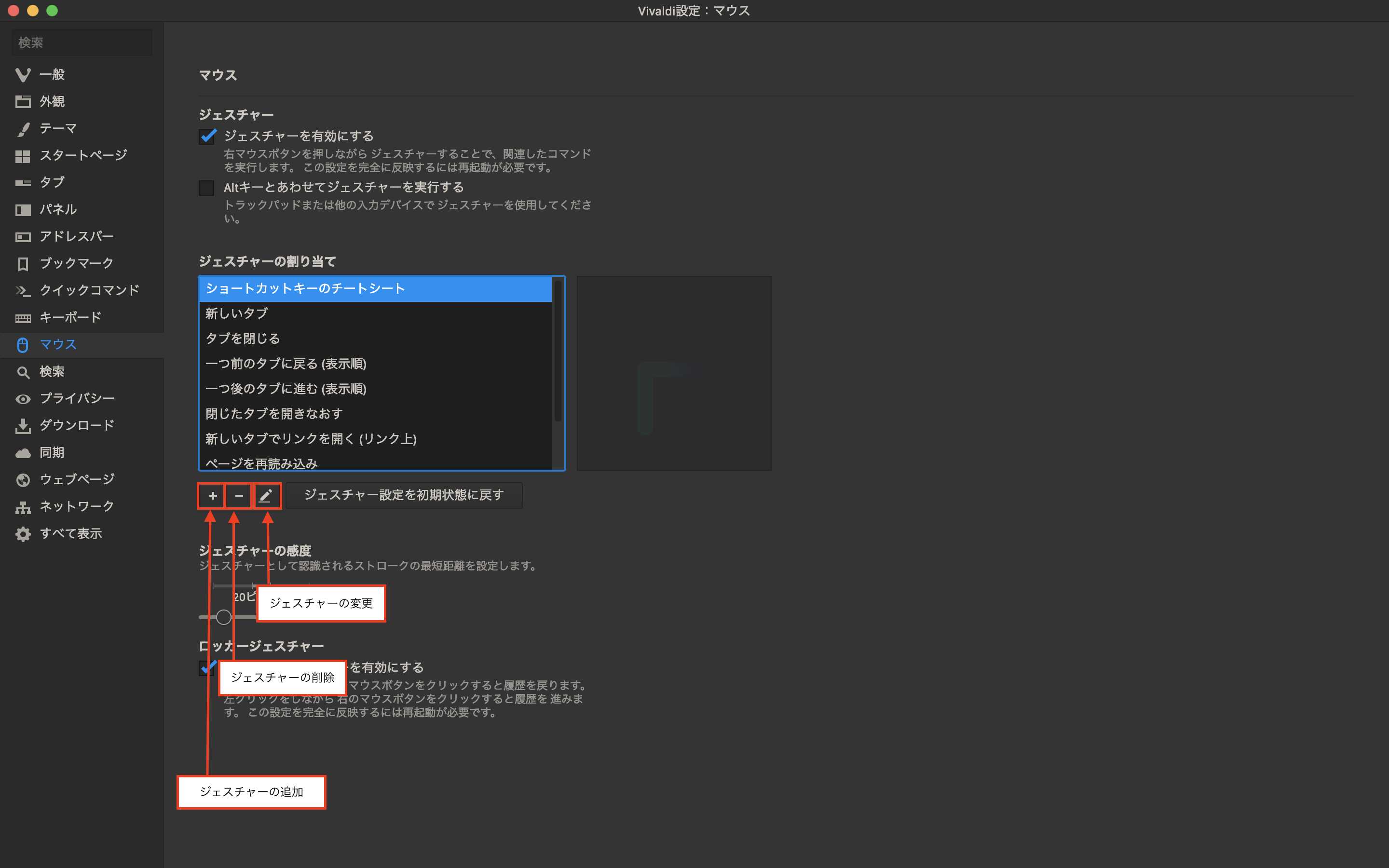Open すべて表示 at the sidebar bottom
The image size is (1389, 868).
click(x=72, y=533)
